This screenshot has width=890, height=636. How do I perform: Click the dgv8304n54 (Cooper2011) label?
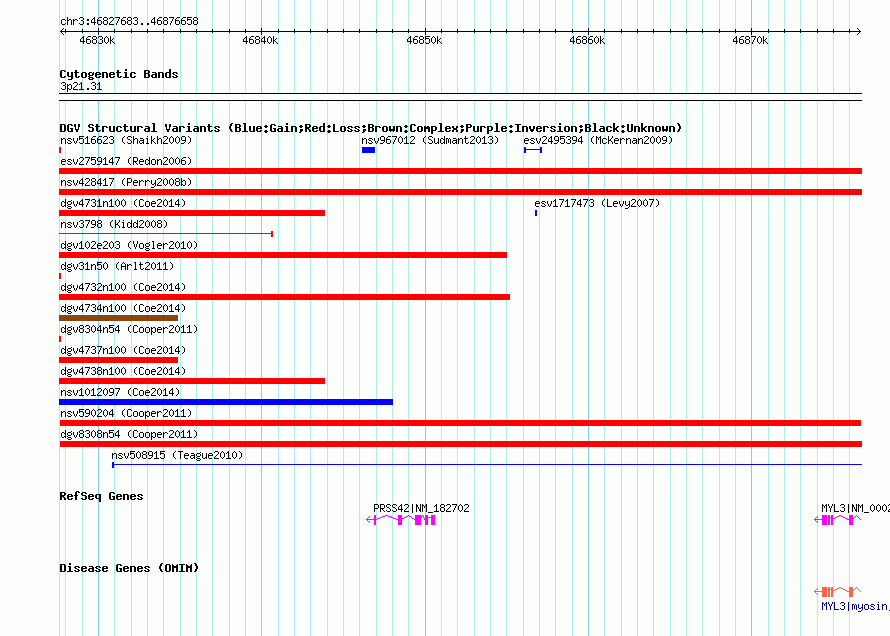pos(129,329)
